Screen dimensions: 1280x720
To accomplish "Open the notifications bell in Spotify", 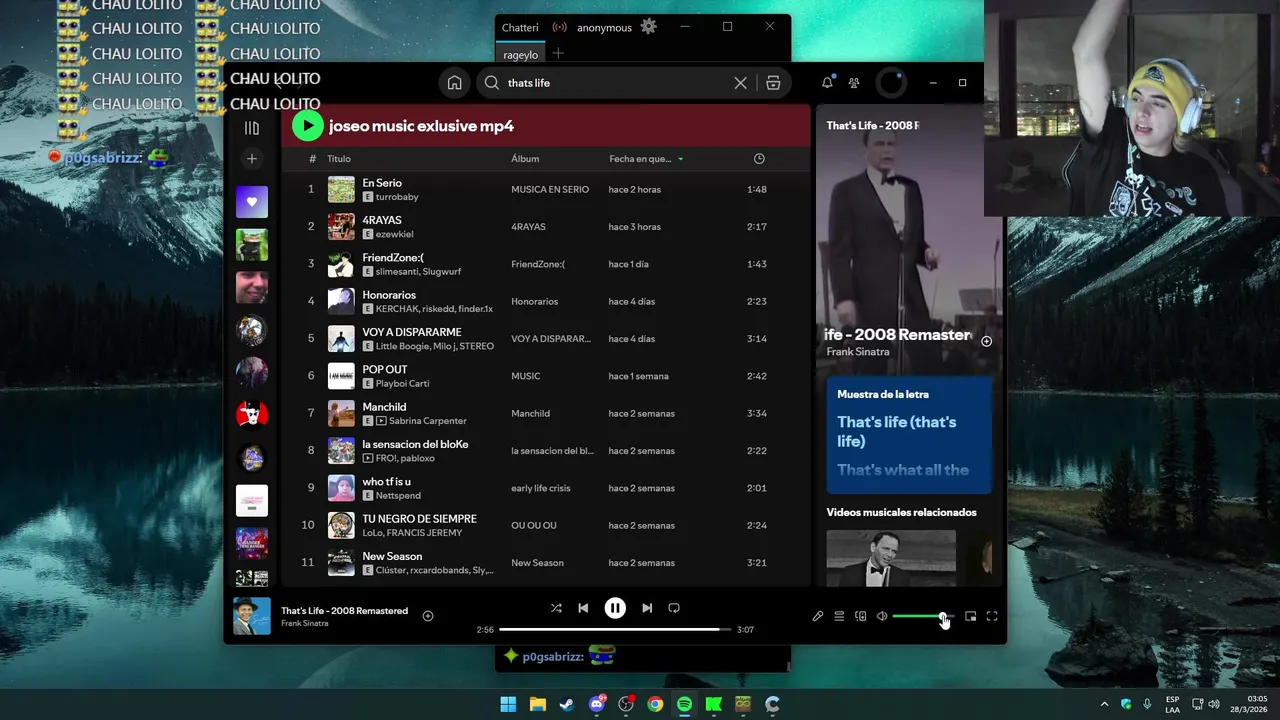I will click(x=827, y=83).
